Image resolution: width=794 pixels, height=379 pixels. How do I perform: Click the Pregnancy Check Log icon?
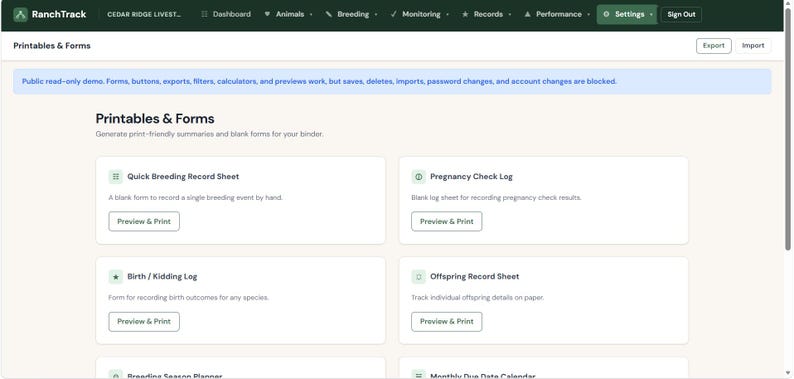tap(419, 177)
